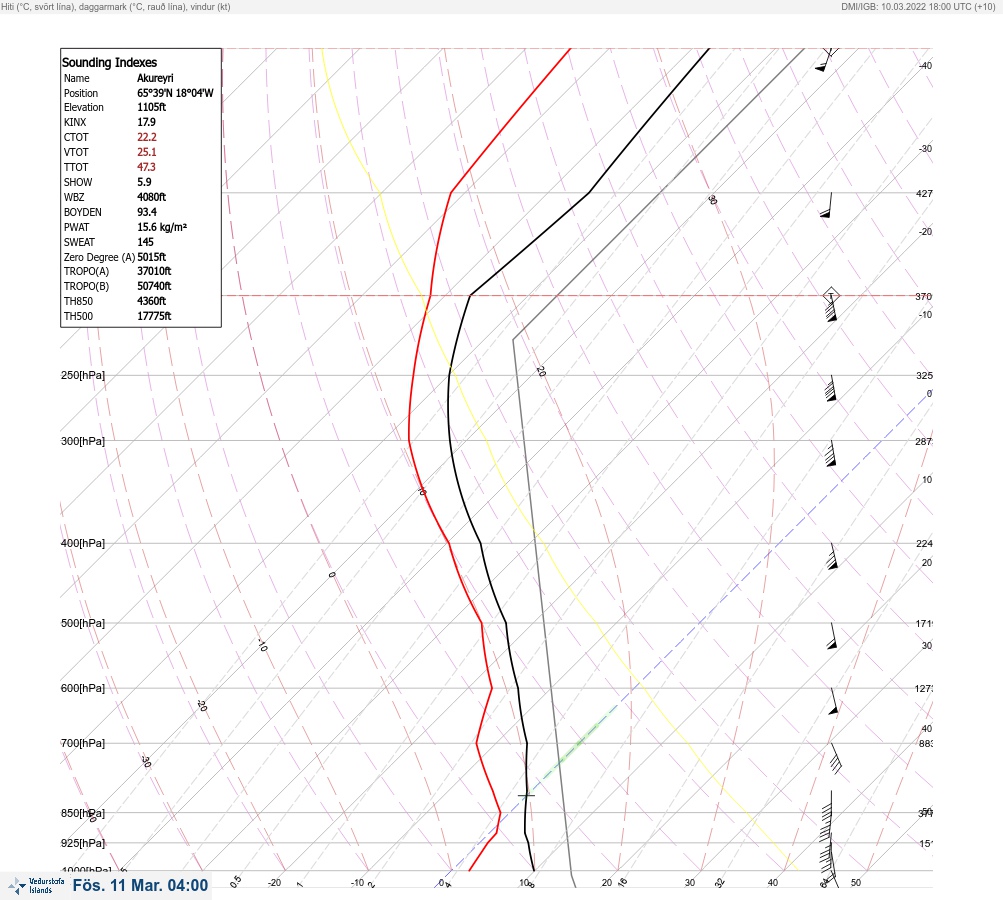
Task: Click the BOYDEN value 93.4
Action: point(146,212)
